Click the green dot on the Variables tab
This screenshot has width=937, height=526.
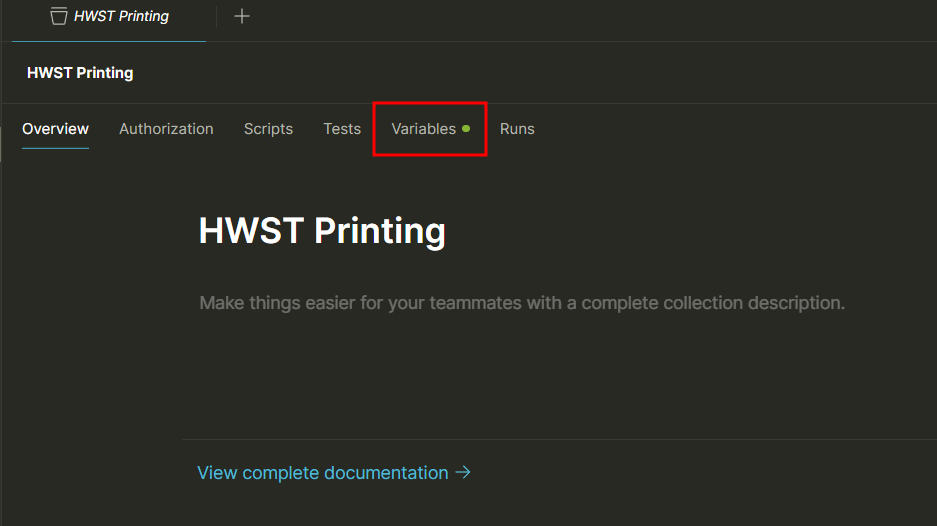466,128
